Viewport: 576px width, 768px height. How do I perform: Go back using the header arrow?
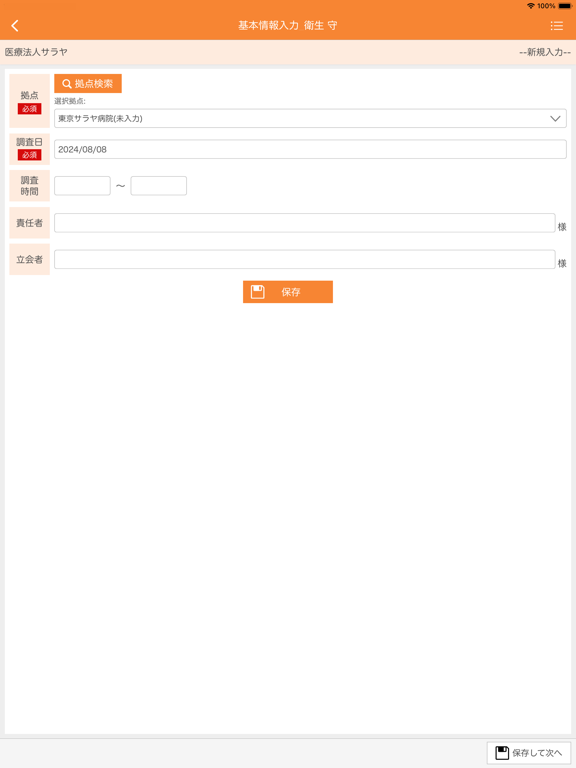tap(15, 25)
